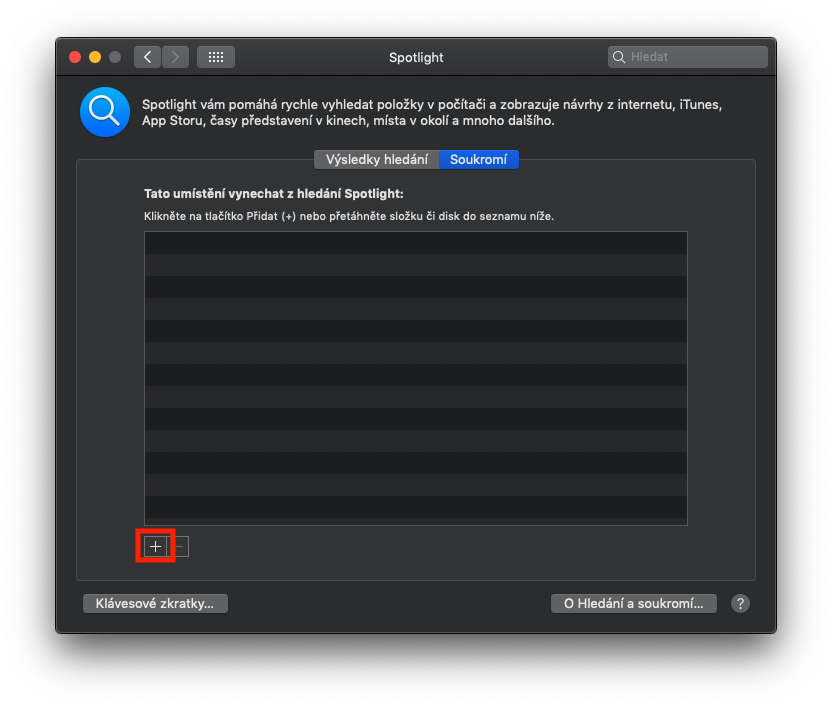The image size is (832, 707).
Task: Go back with the left chevron button
Action: point(148,57)
